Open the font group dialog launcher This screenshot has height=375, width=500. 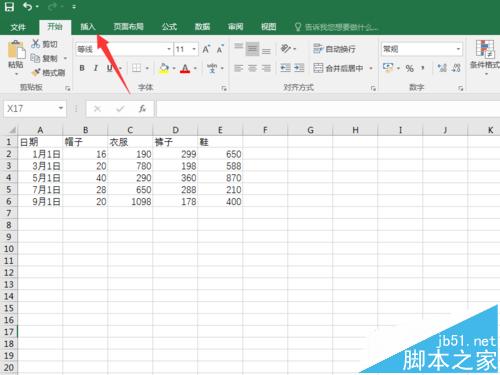[224, 88]
